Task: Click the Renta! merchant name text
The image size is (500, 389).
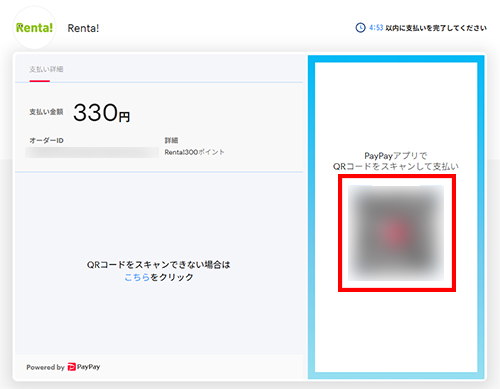Action: 83,28
